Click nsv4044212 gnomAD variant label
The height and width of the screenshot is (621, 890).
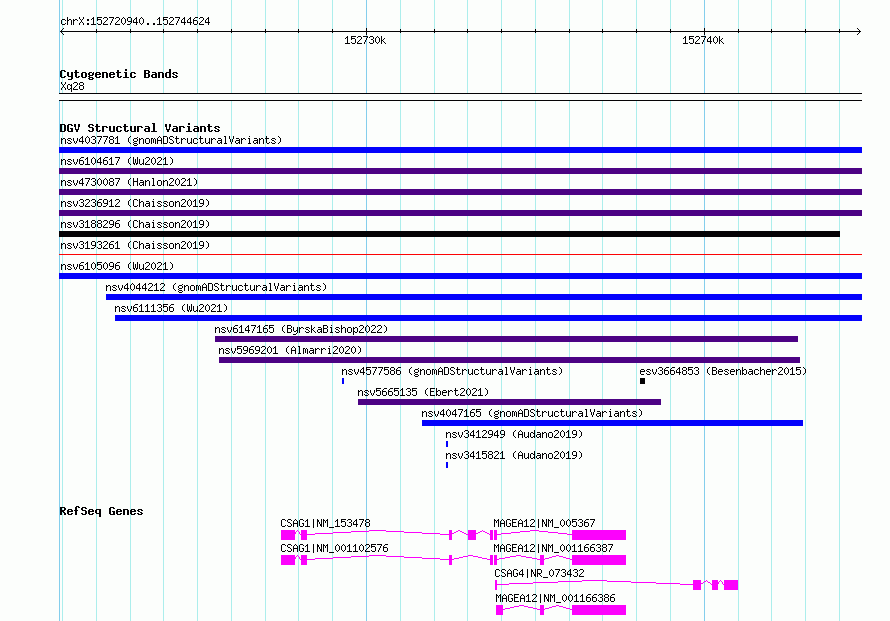pyautogui.click(x=216, y=287)
